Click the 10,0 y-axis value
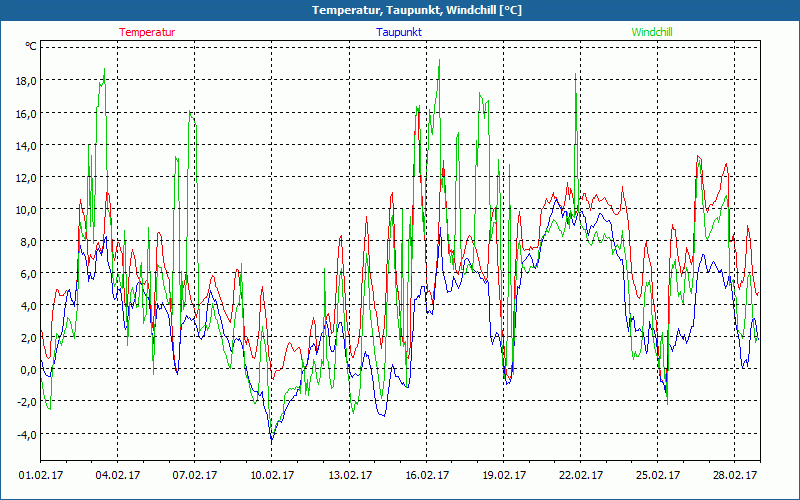The height and width of the screenshot is (500, 800). coord(26,210)
